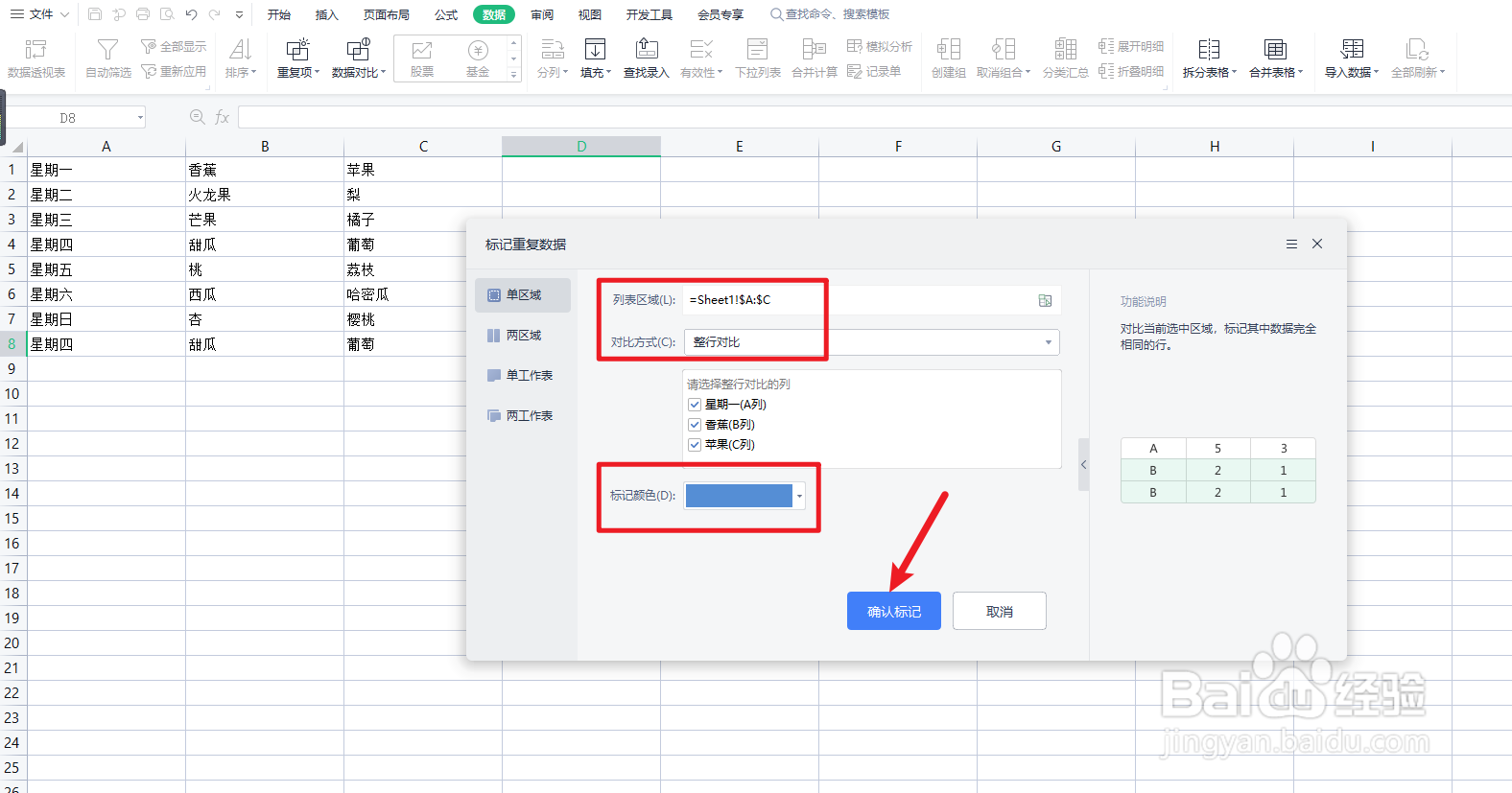Open the 数据透视表 pivot table tool

click(x=36, y=58)
